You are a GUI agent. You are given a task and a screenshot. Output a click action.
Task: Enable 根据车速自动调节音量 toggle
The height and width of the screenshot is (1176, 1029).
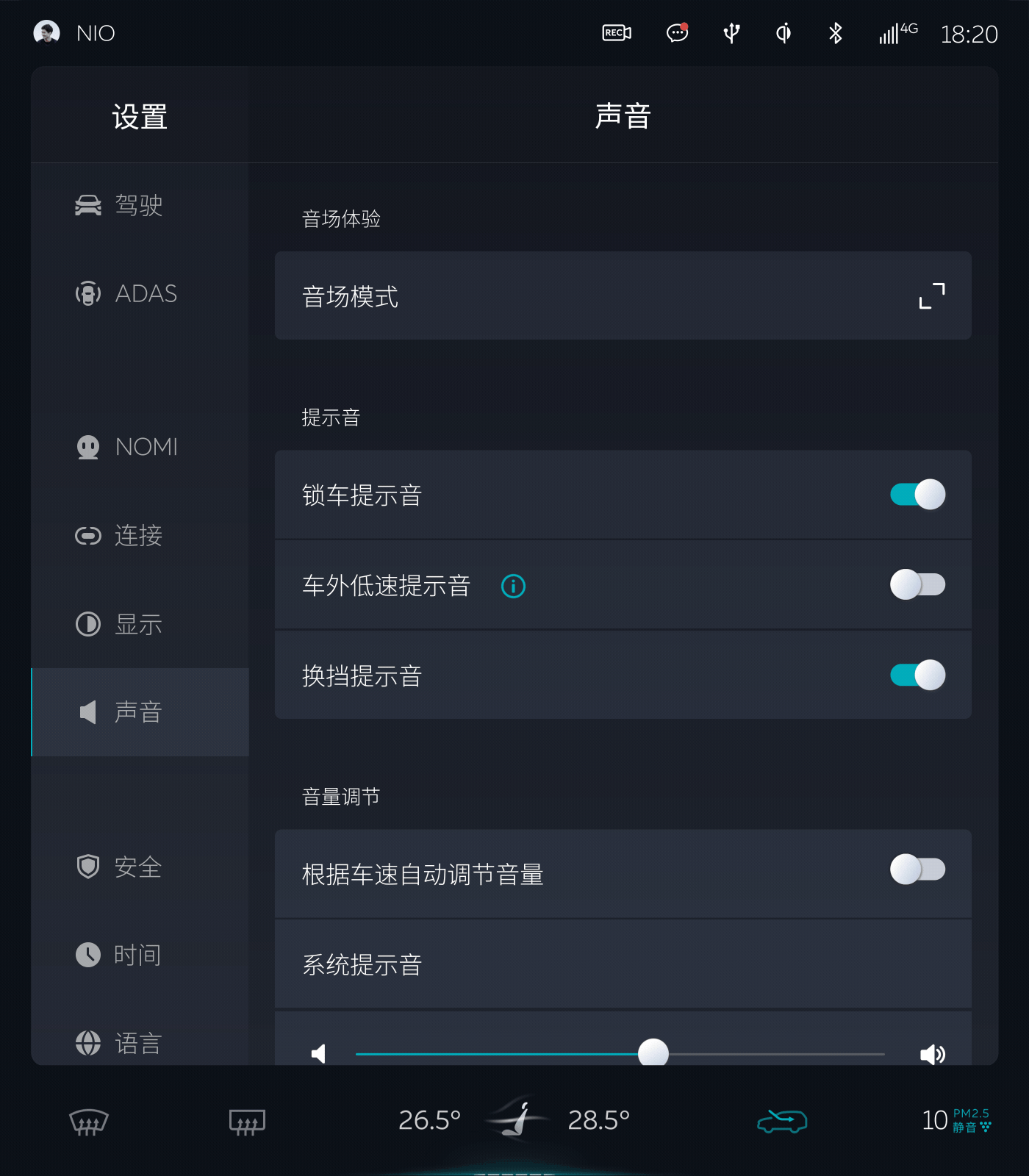pos(917,870)
